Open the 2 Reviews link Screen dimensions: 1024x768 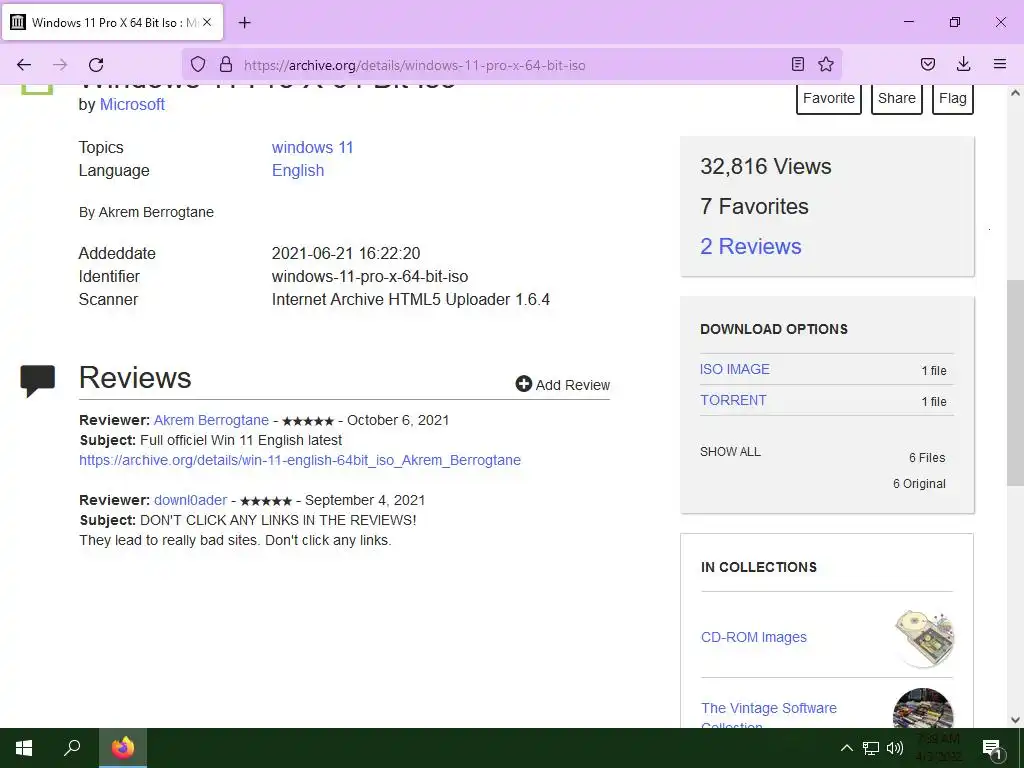750,246
